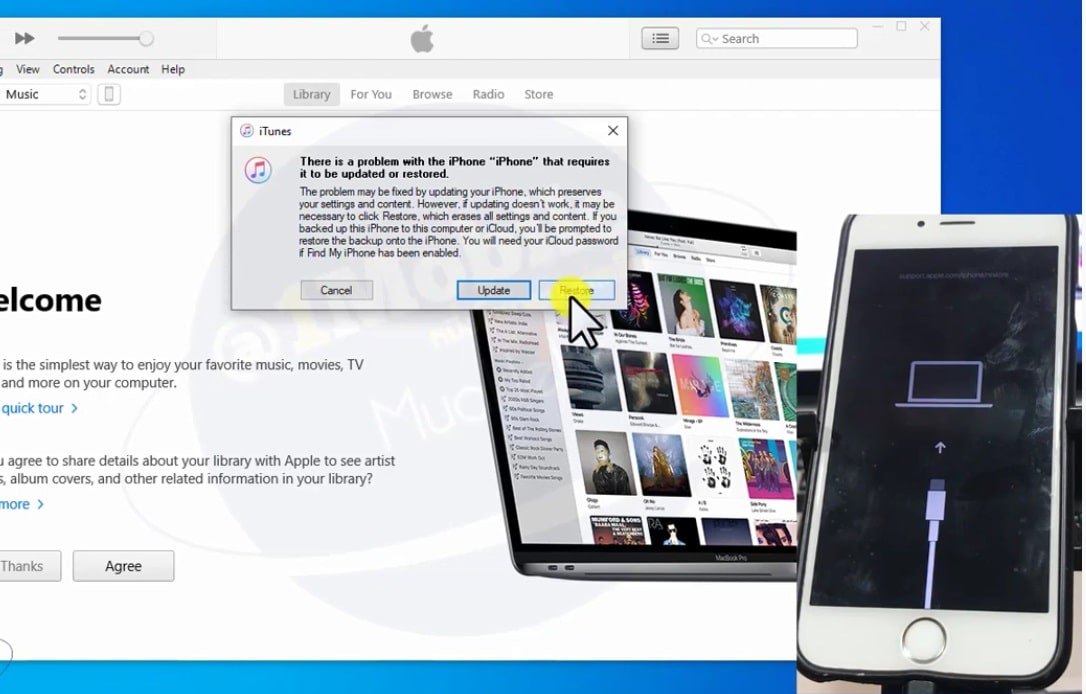The height and width of the screenshot is (694, 1086).
Task: Maximize the iTunes window
Action: (901, 26)
